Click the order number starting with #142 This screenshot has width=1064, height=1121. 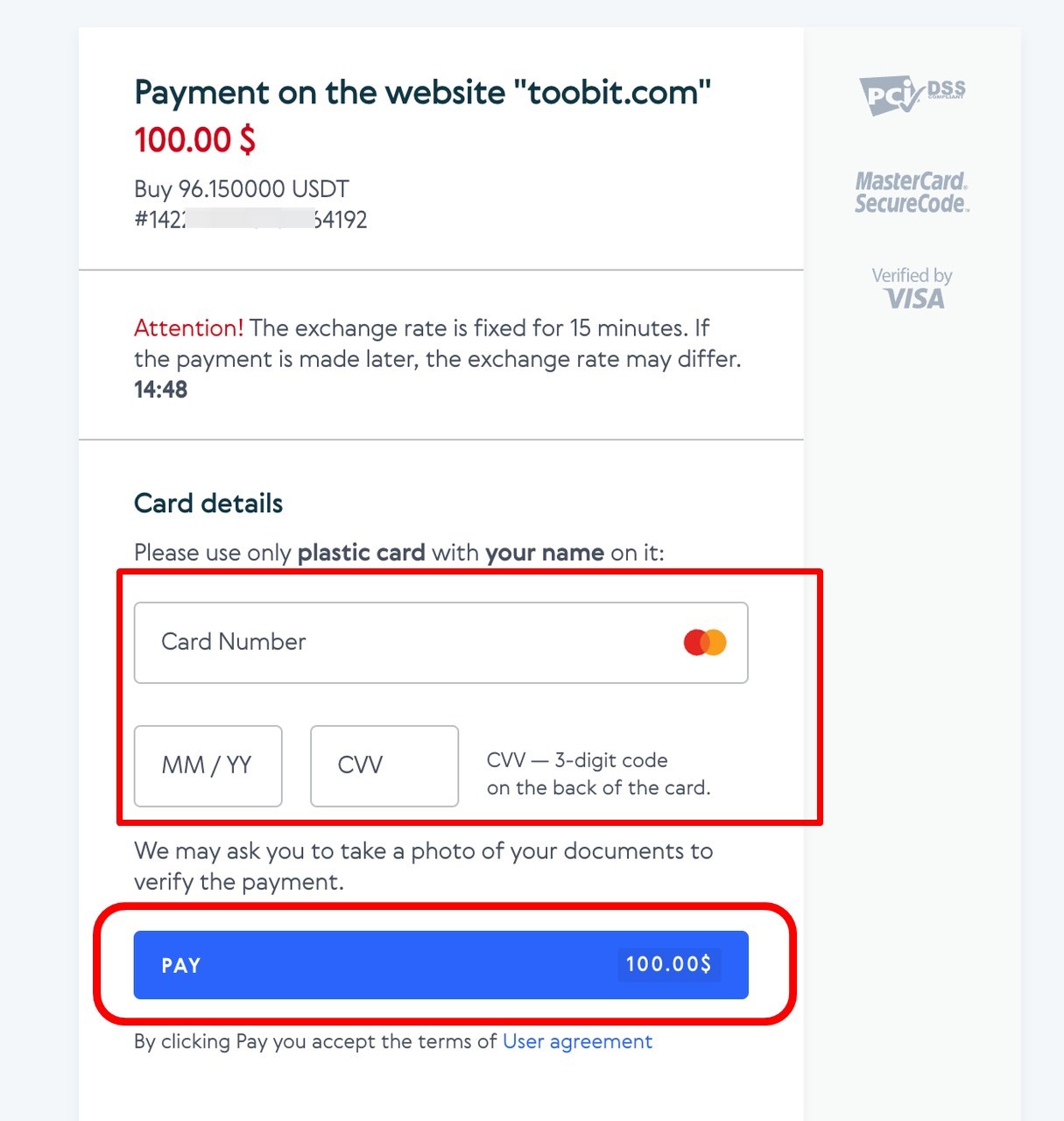click(x=251, y=220)
